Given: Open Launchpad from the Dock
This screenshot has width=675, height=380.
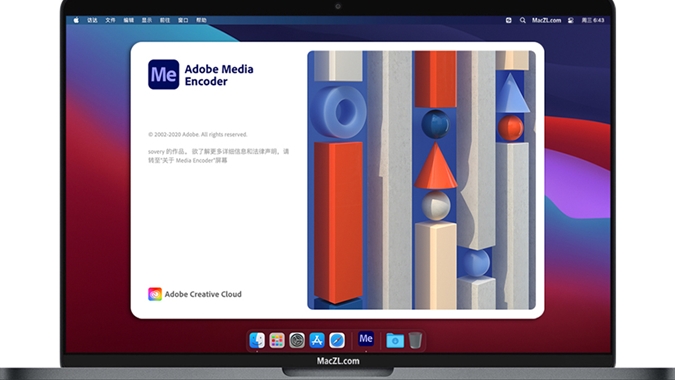Looking at the screenshot, I should click(x=277, y=340).
